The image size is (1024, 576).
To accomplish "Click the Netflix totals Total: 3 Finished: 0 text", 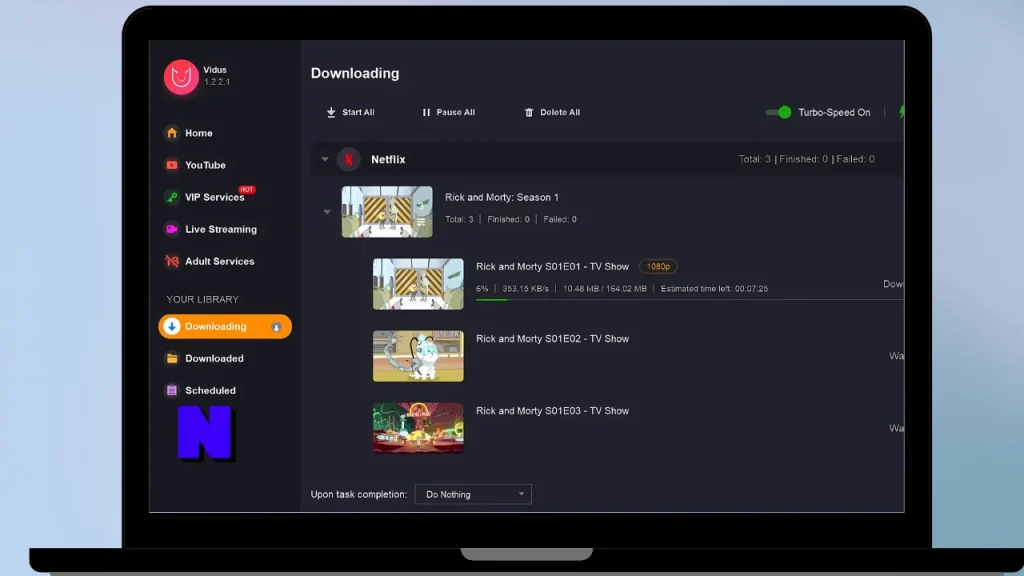I will [806, 159].
